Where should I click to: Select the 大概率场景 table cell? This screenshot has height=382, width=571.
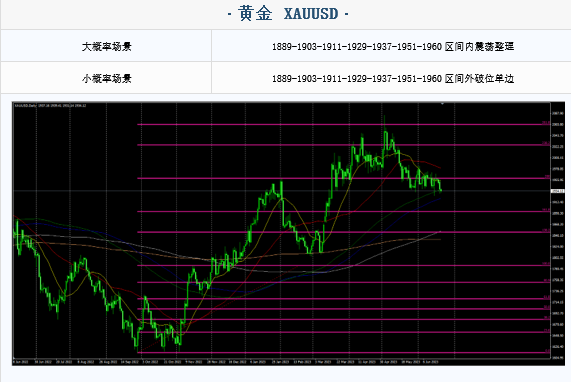[x=106, y=46]
